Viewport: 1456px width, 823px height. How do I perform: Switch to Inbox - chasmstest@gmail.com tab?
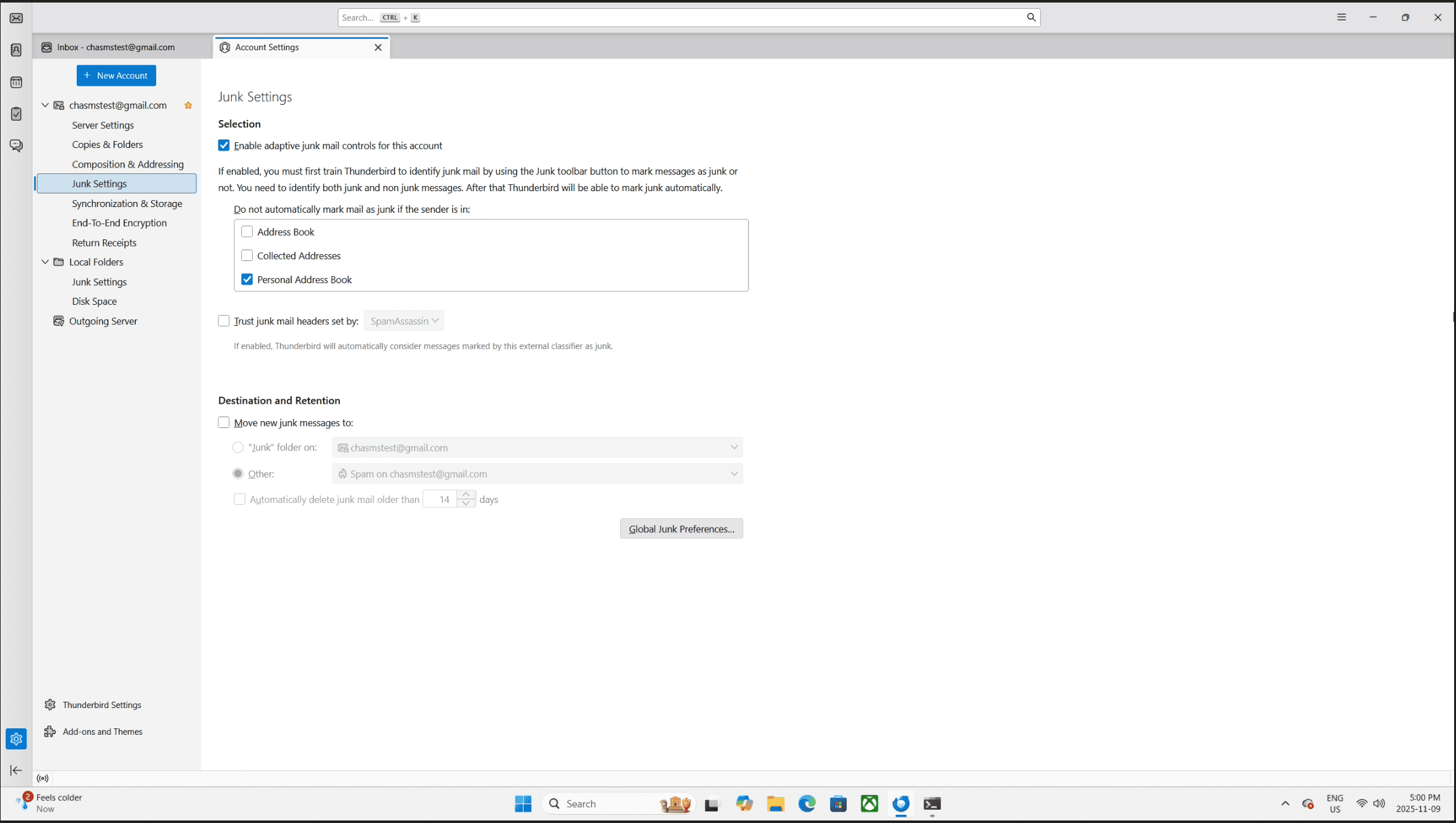[x=116, y=48]
